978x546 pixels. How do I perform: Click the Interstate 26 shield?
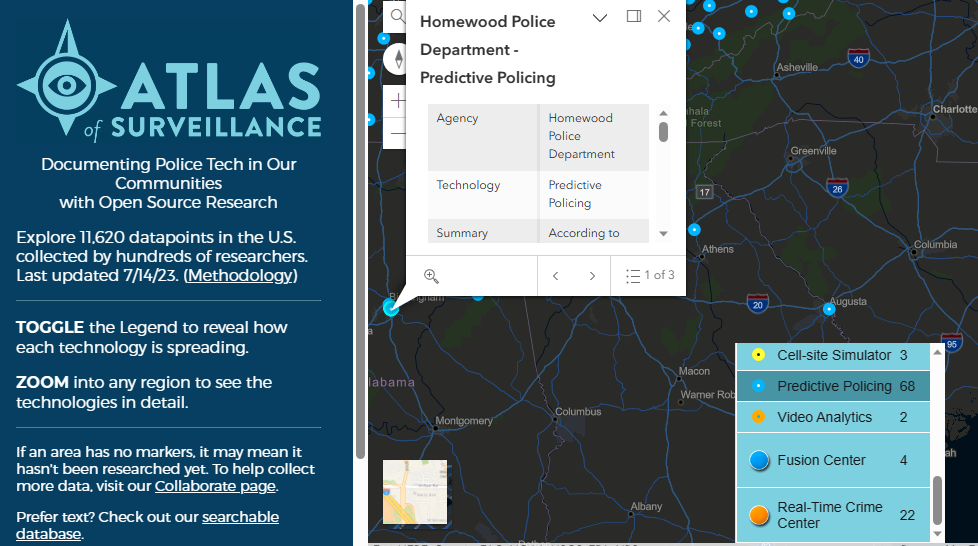coord(837,188)
